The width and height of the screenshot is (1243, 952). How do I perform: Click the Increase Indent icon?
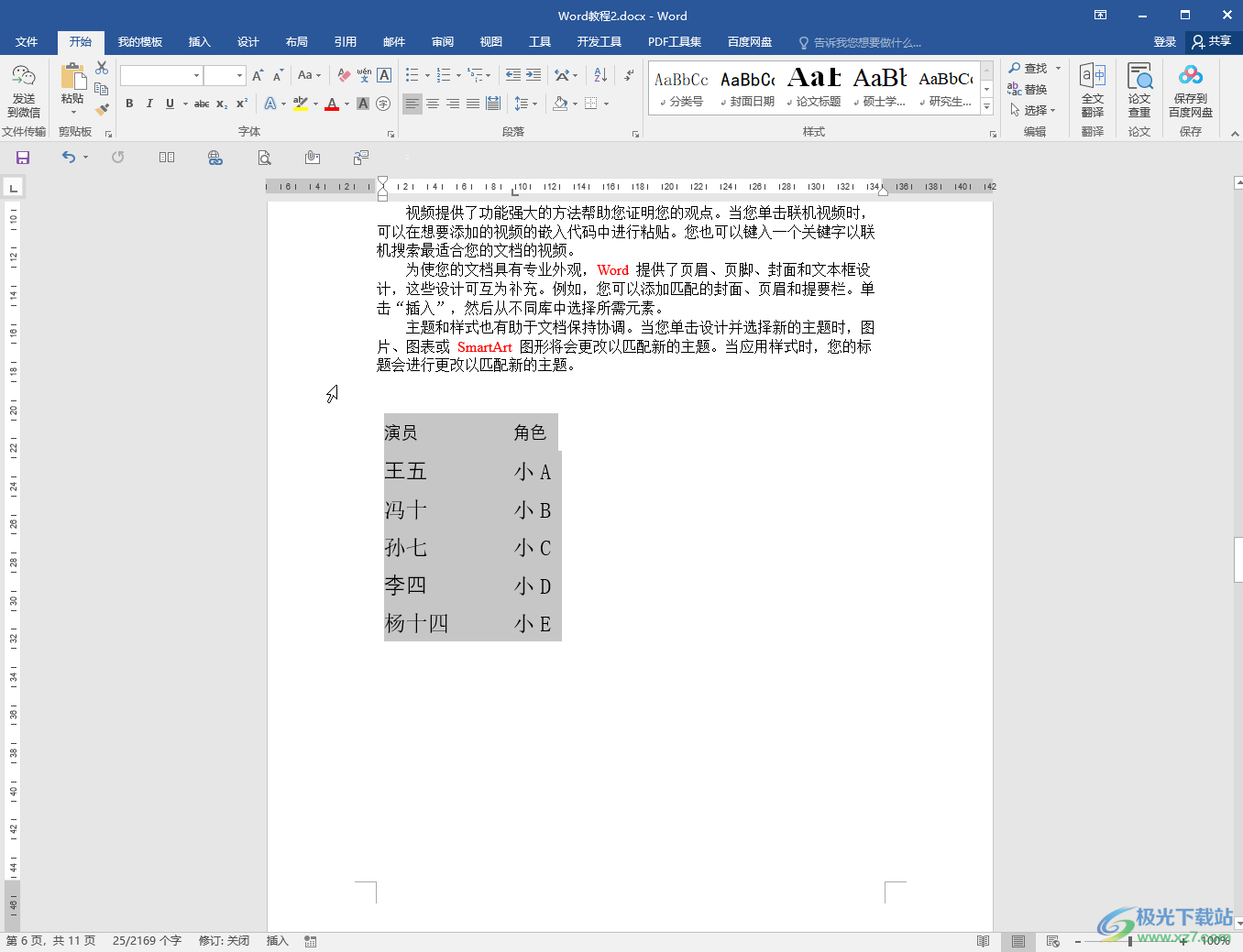[x=533, y=75]
